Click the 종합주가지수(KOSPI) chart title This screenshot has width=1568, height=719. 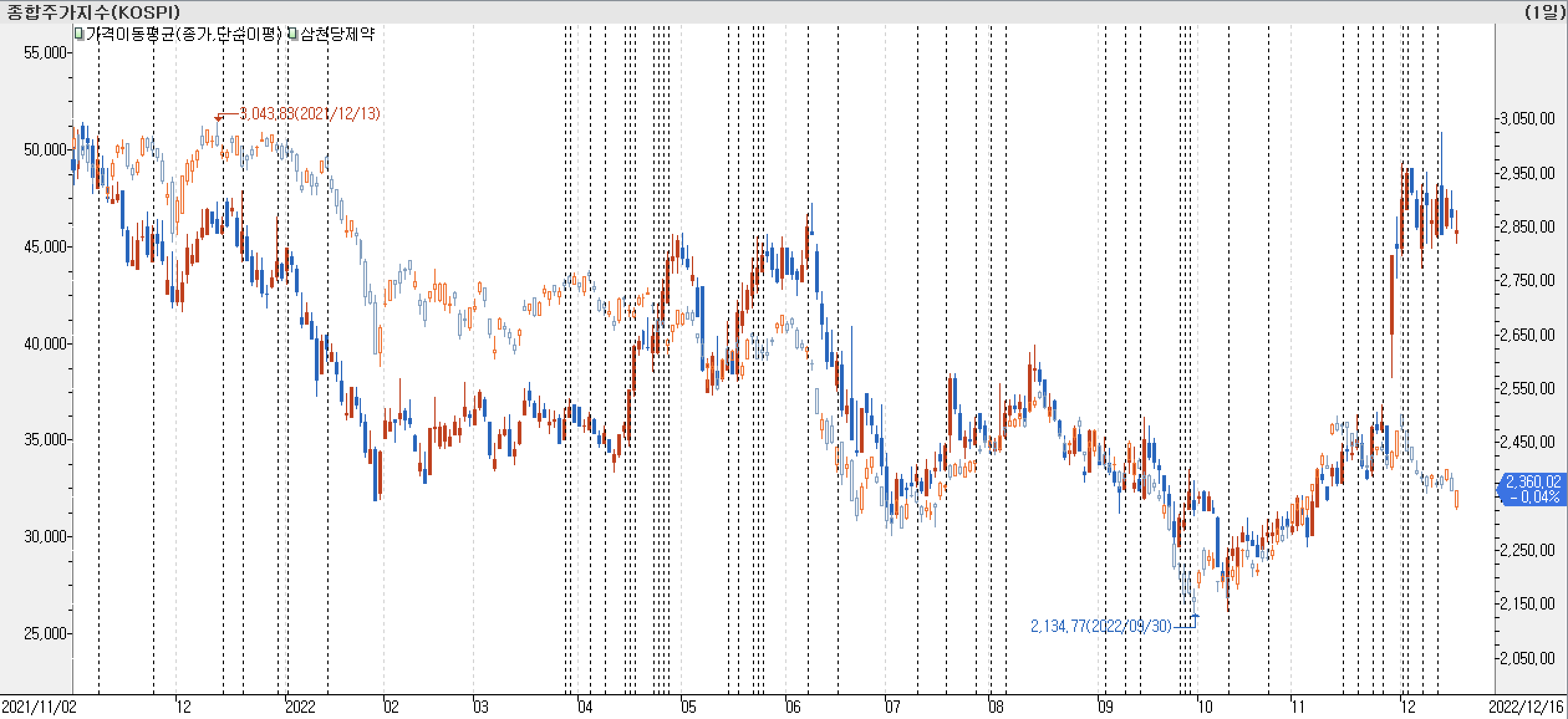[93, 12]
